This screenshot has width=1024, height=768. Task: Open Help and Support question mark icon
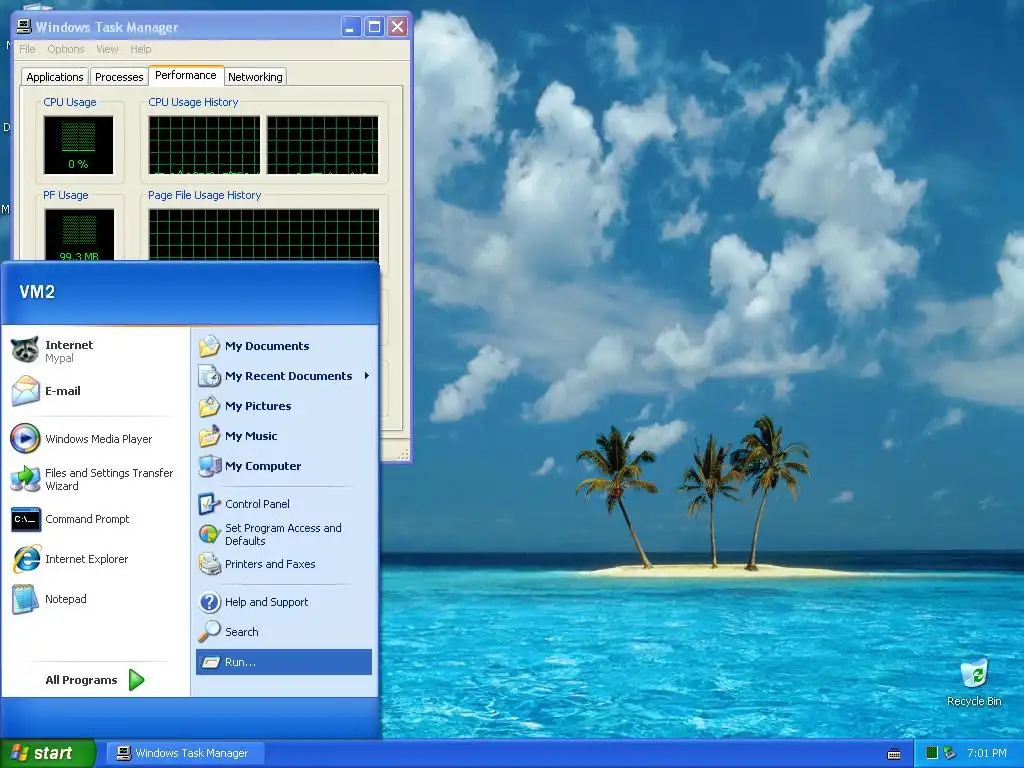[x=209, y=601]
